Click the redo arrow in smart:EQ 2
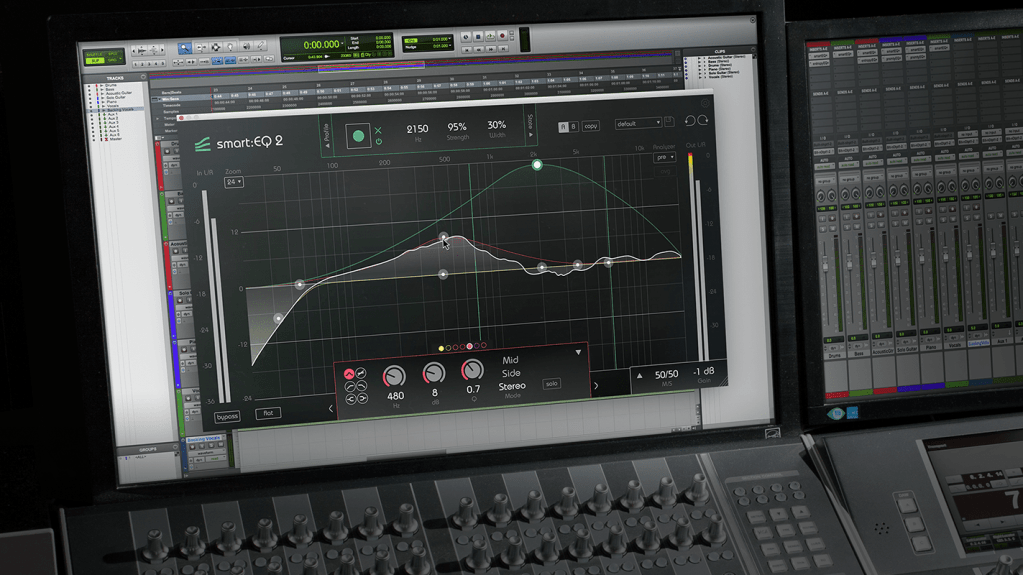This screenshot has width=1023, height=575. pos(703,121)
